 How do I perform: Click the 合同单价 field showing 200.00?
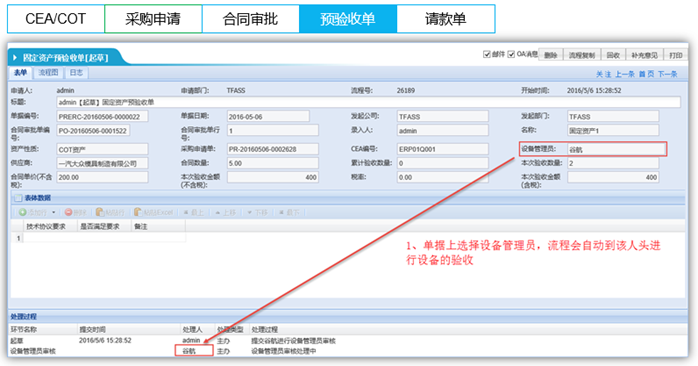coord(102,177)
